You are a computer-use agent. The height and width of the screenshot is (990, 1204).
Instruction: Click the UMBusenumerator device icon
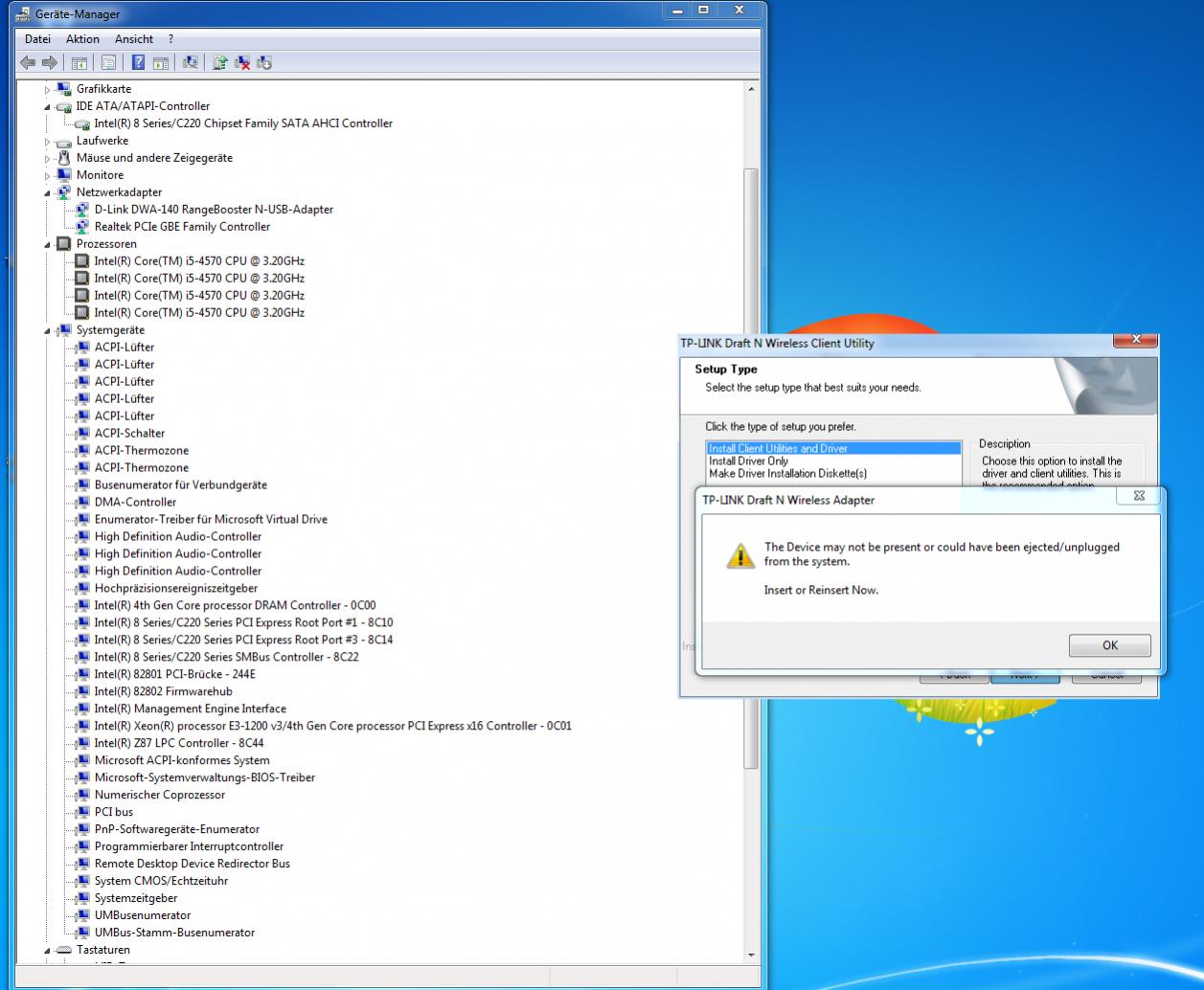click(82, 916)
